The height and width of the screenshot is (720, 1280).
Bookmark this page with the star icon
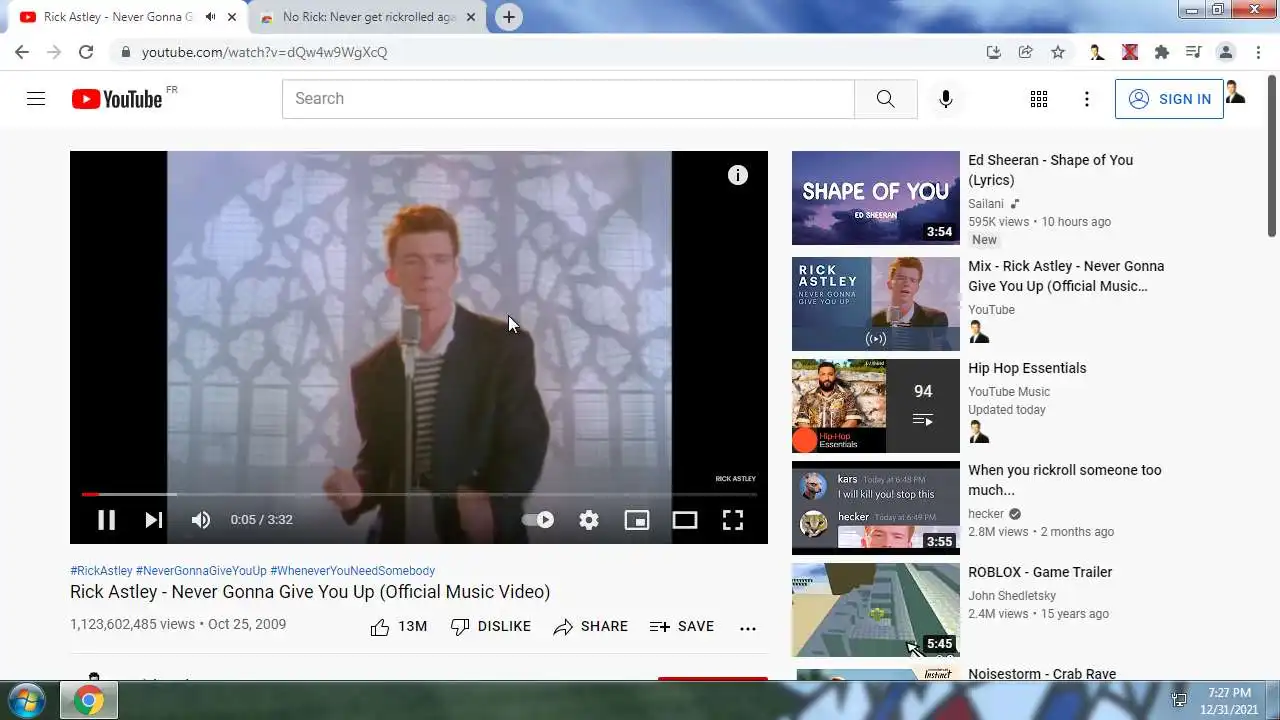1058,52
